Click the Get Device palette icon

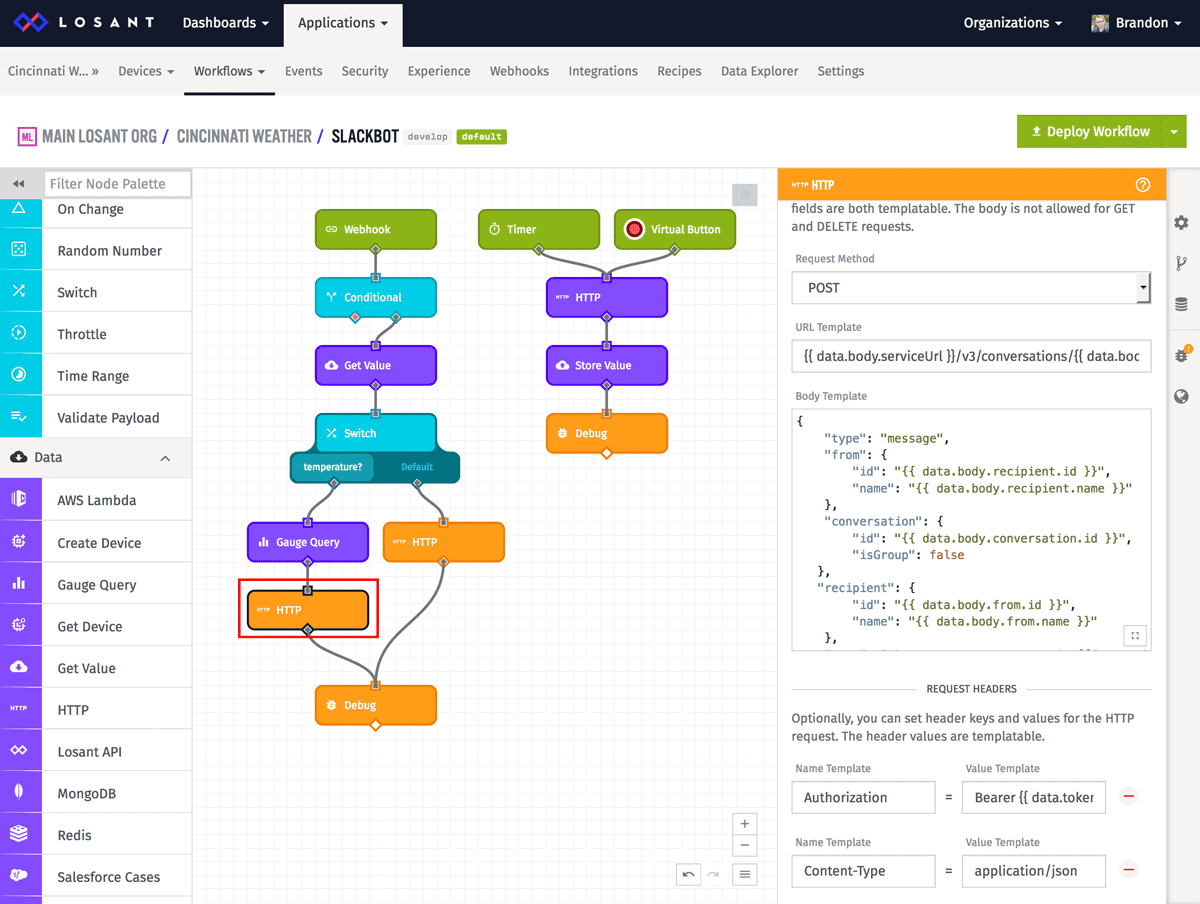tap(19, 626)
